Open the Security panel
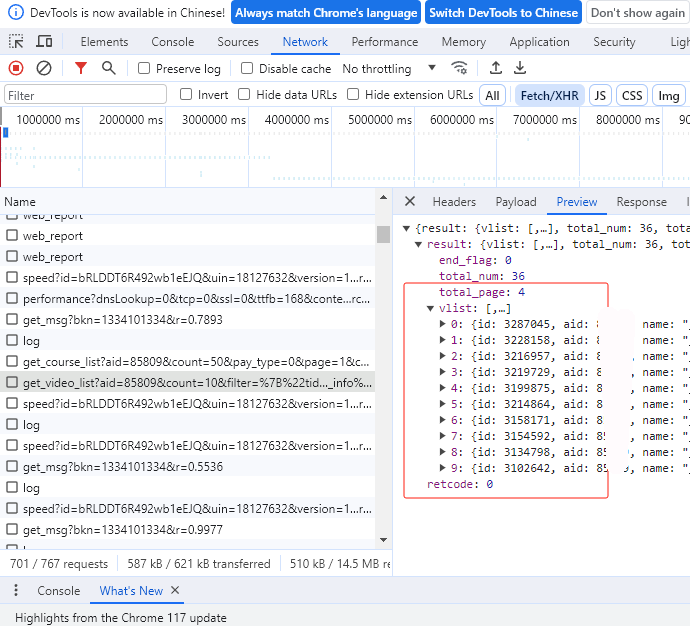690x626 pixels. (614, 42)
